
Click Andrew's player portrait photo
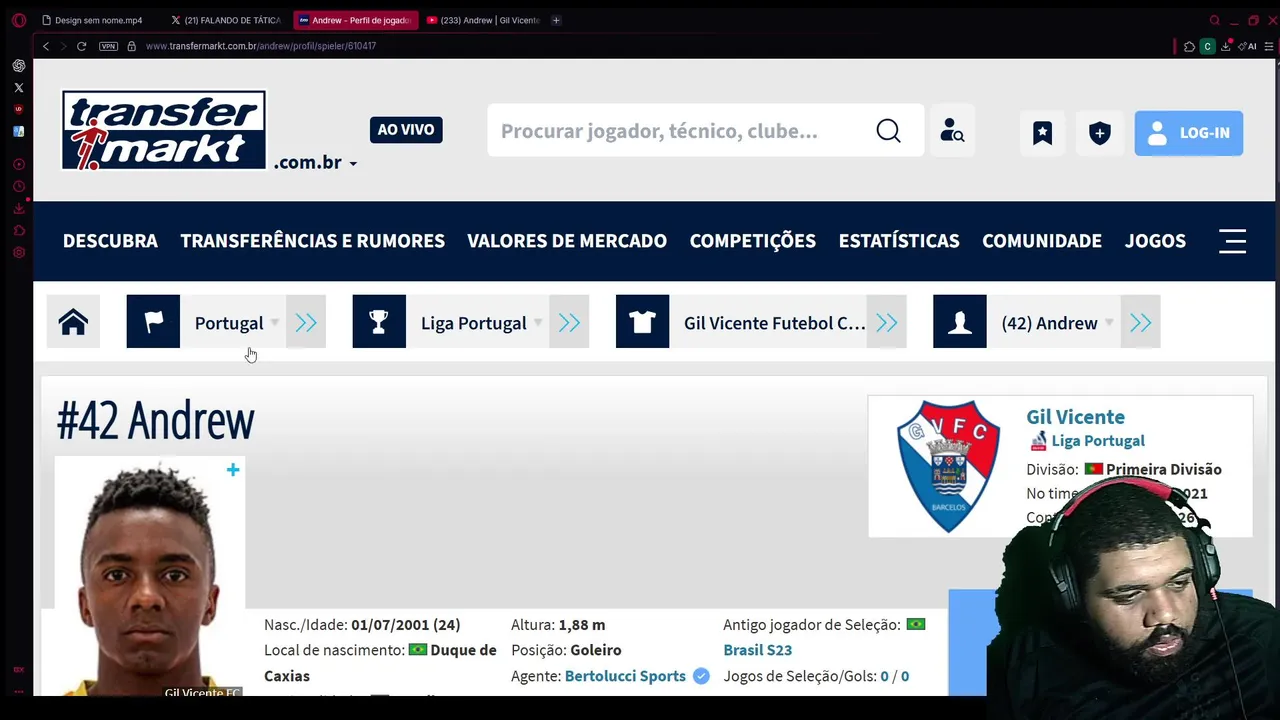click(150, 577)
